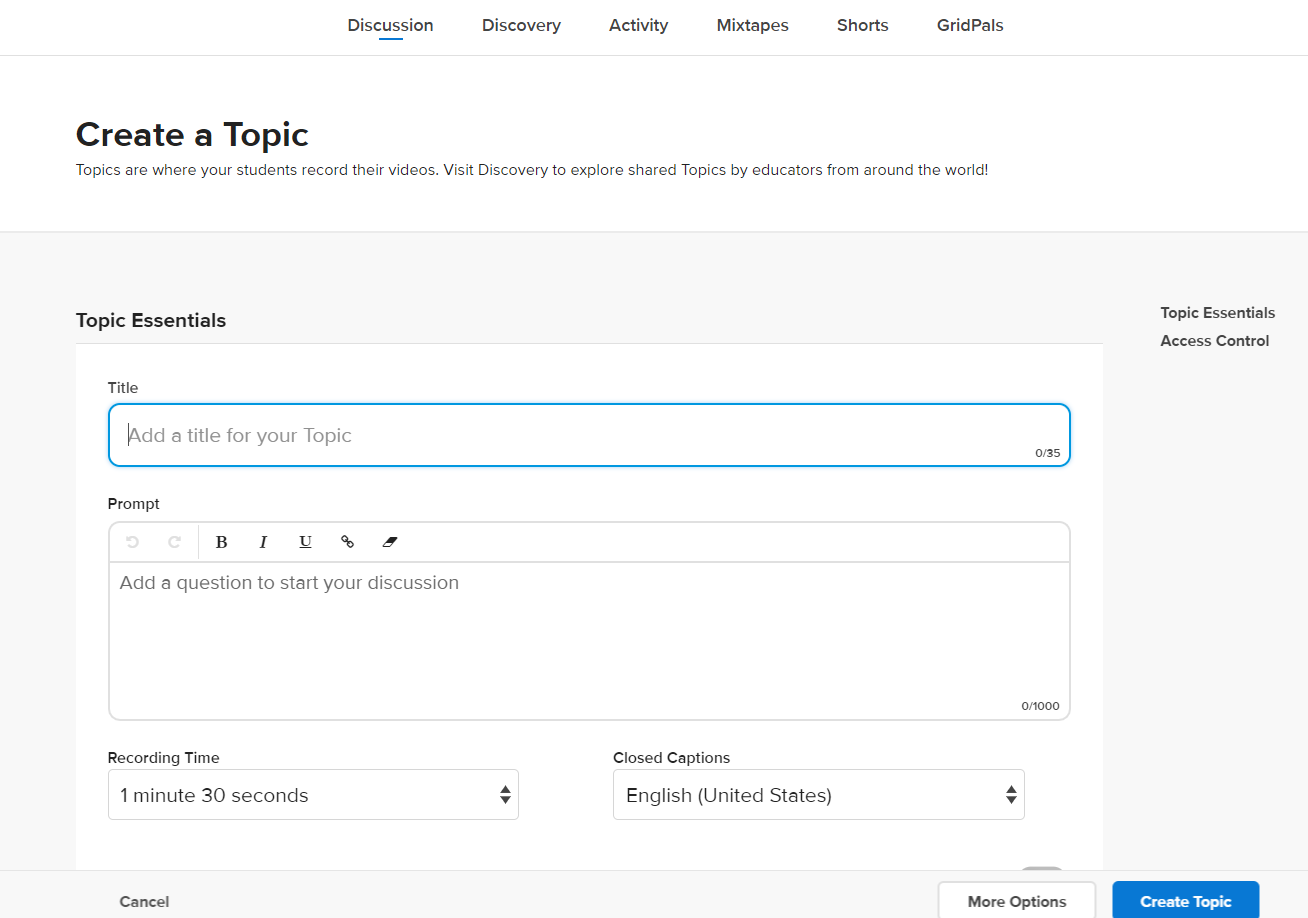The width and height of the screenshot is (1308, 918).
Task: Click the Create Topic button
Action: coord(1186,901)
